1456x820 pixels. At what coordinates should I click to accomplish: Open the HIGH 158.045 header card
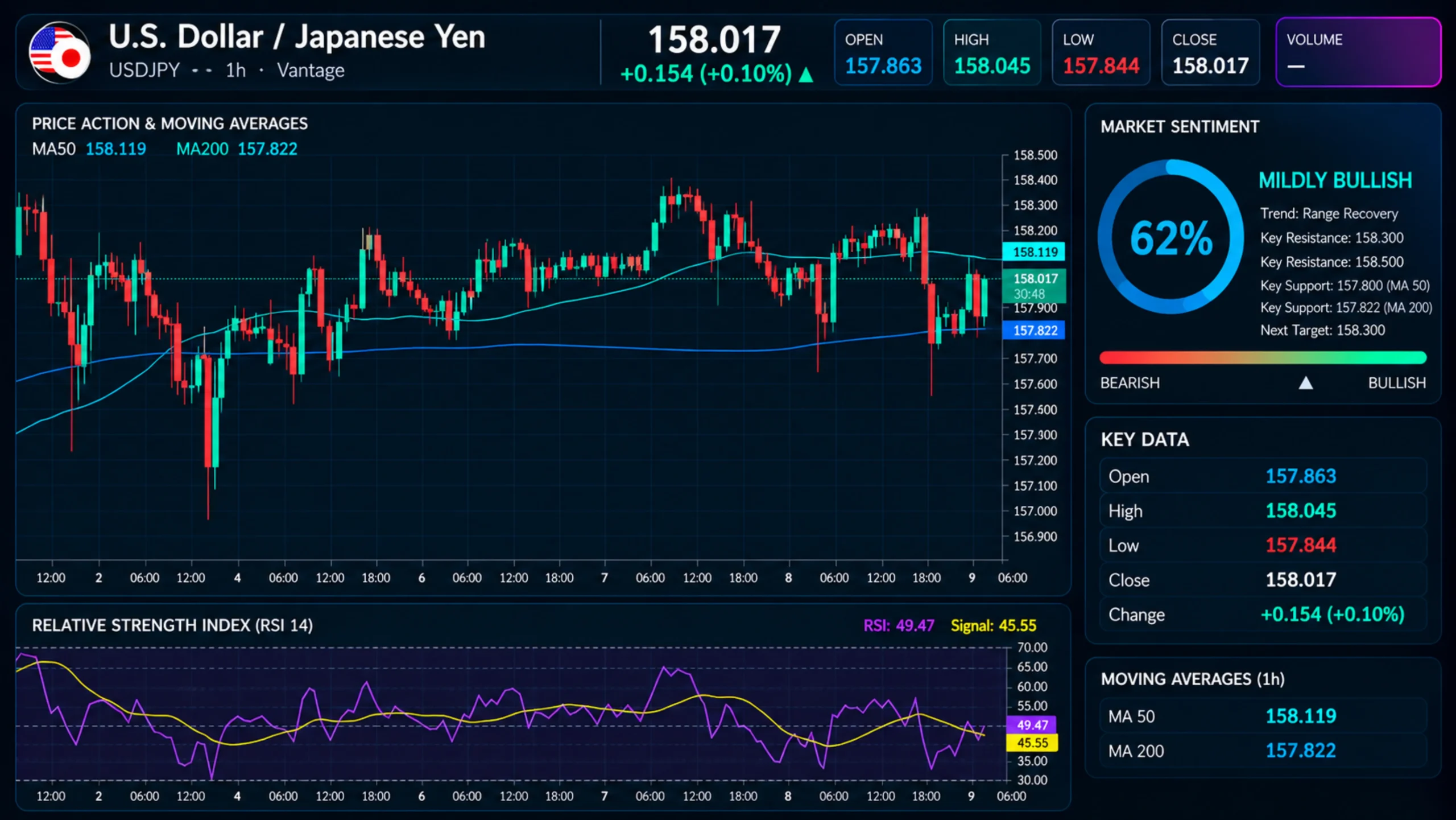[x=992, y=52]
